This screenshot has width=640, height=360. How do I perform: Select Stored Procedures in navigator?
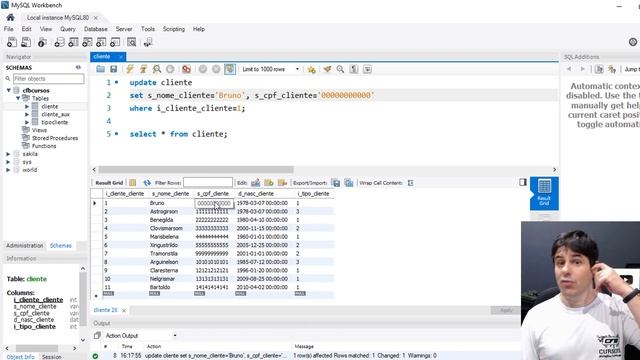pos(55,138)
